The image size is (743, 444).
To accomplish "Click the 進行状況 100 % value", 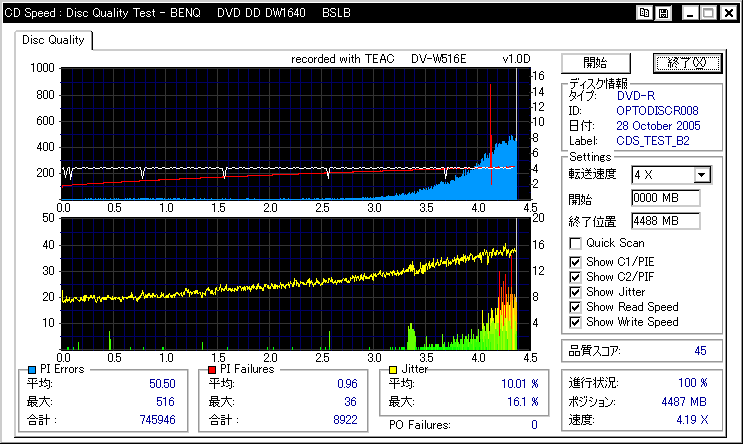I will [x=692, y=383].
